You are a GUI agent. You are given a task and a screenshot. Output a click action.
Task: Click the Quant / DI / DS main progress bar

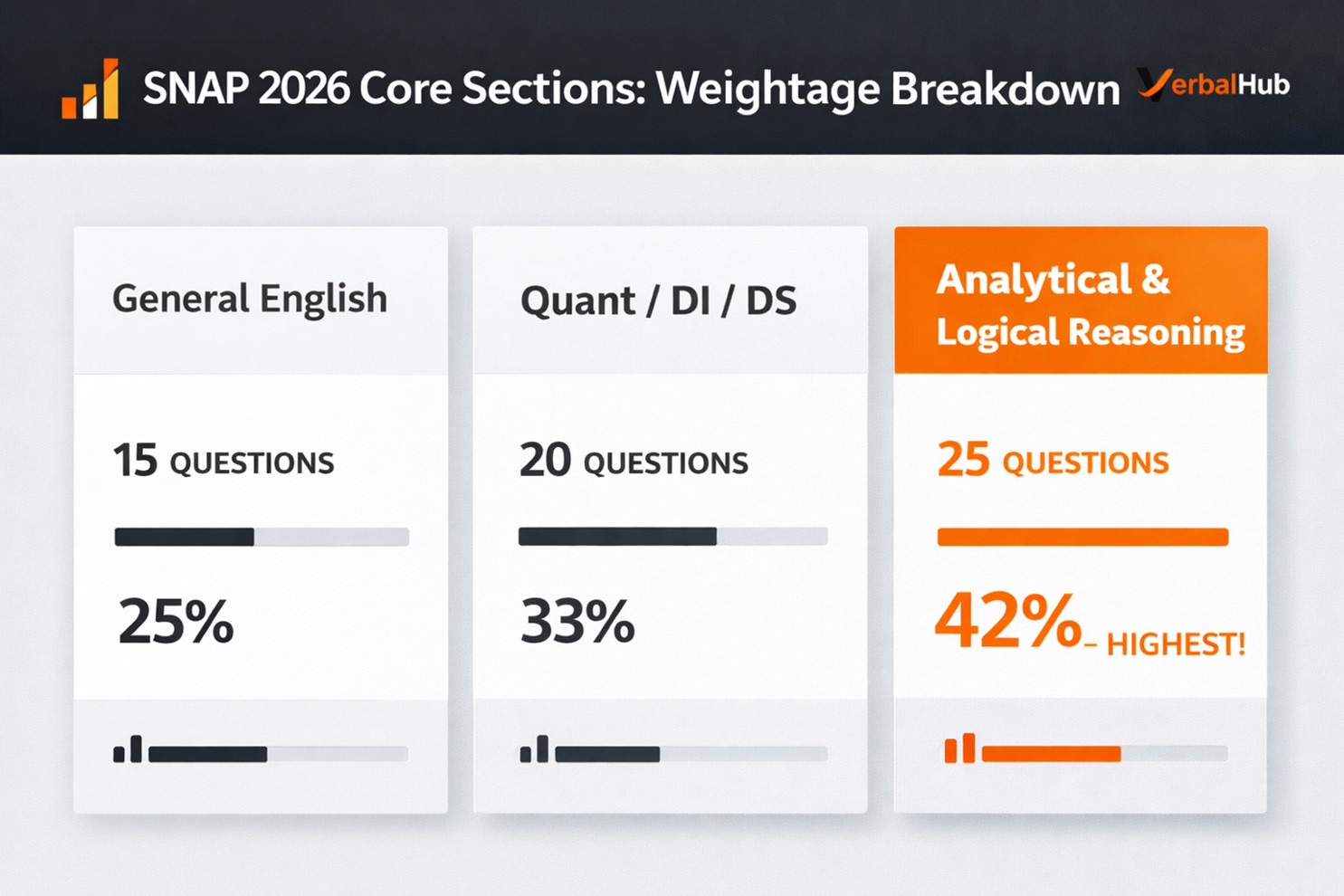point(672,537)
